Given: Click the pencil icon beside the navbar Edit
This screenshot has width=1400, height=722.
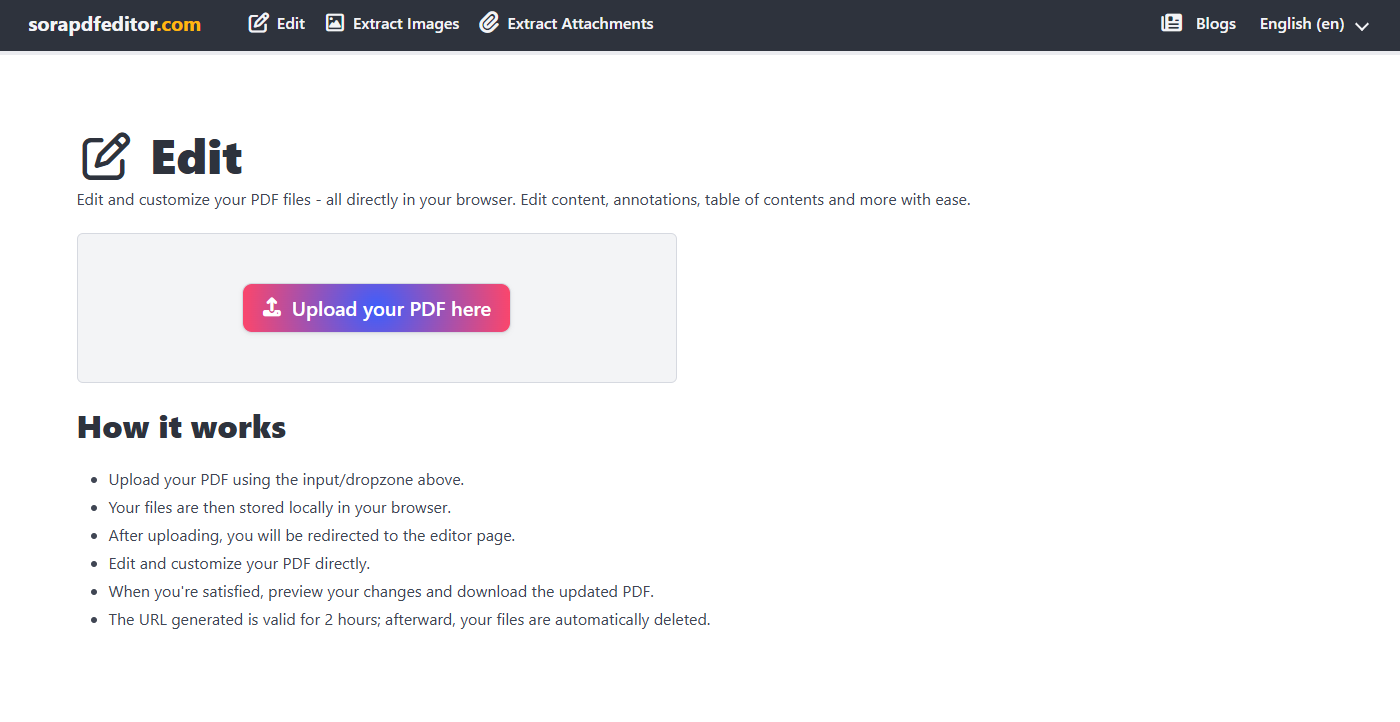Looking at the screenshot, I should click(259, 23).
